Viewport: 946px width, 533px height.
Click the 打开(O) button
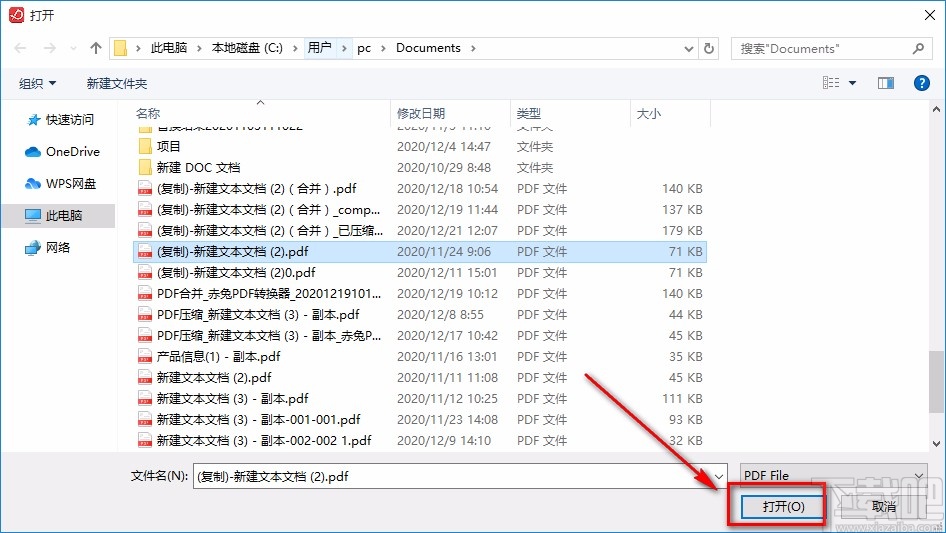click(x=783, y=506)
